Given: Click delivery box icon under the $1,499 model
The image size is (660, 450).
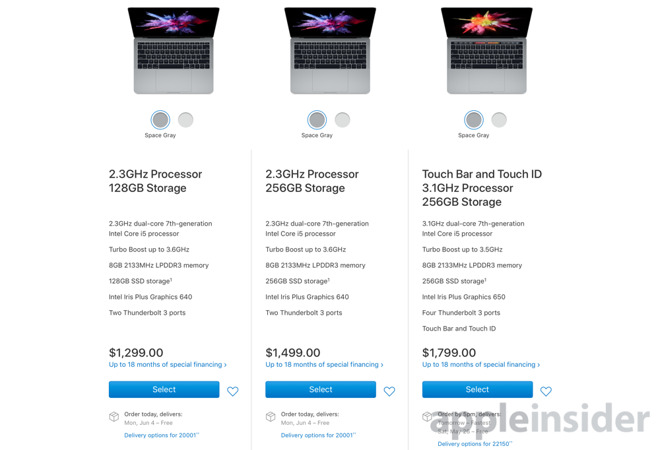Looking at the screenshot, I should point(270,416).
